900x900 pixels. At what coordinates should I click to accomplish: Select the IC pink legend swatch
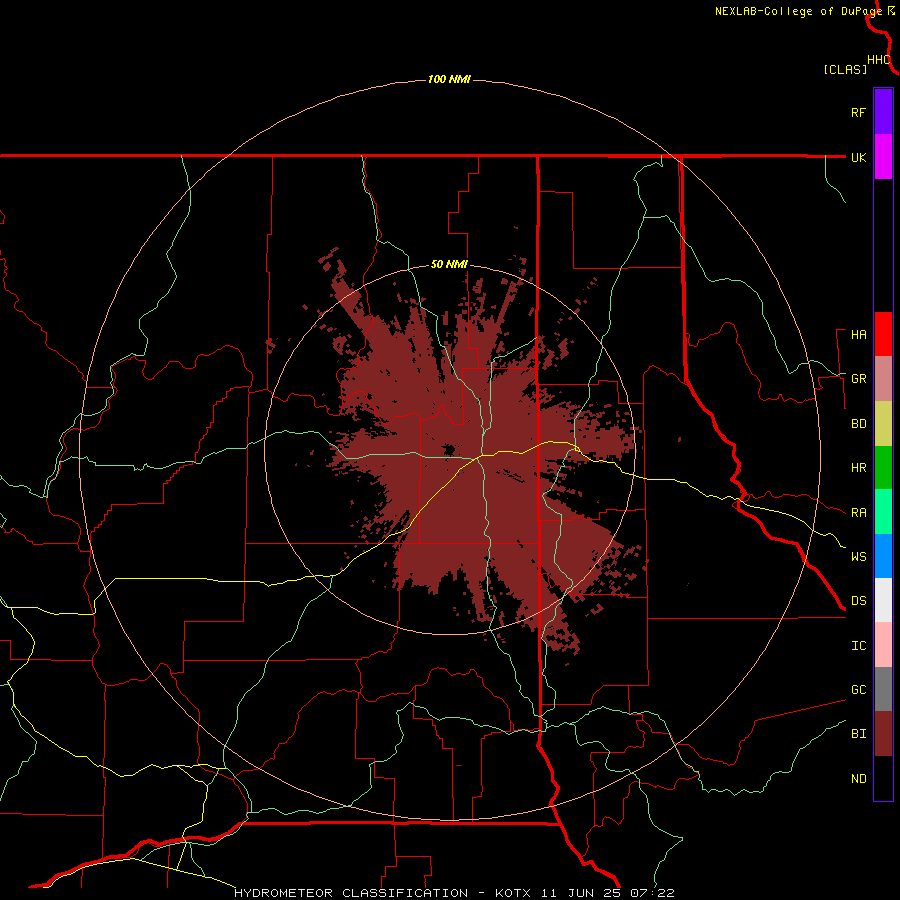point(883,645)
